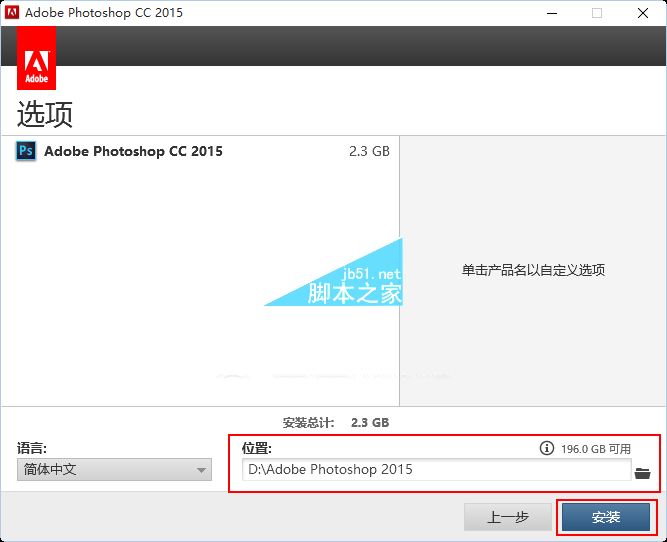Image resolution: width=667 pixels, height=542 pixels.
Task: Click the 选项 heading
Action: coord(45,114)
